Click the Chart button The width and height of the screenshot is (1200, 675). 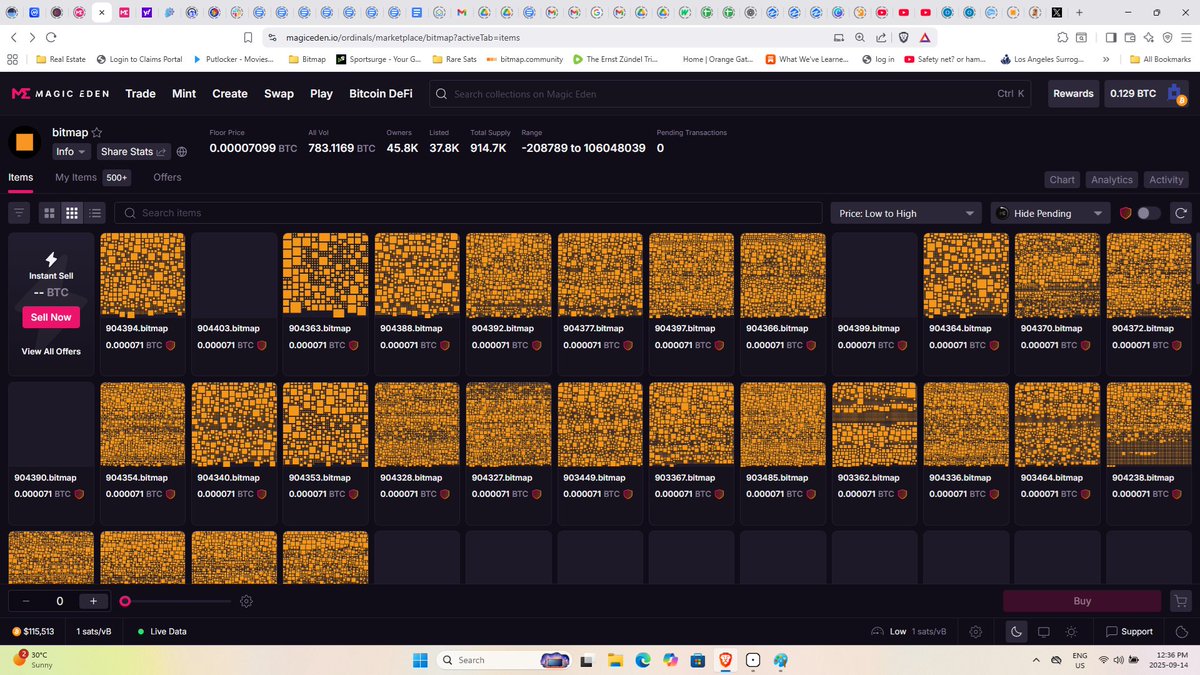pyautogui.click(x=1062, y=180)
